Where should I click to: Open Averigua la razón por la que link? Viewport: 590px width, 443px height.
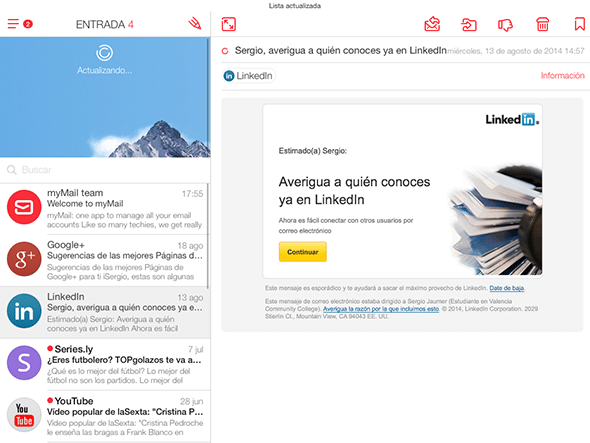click(381, 309)
